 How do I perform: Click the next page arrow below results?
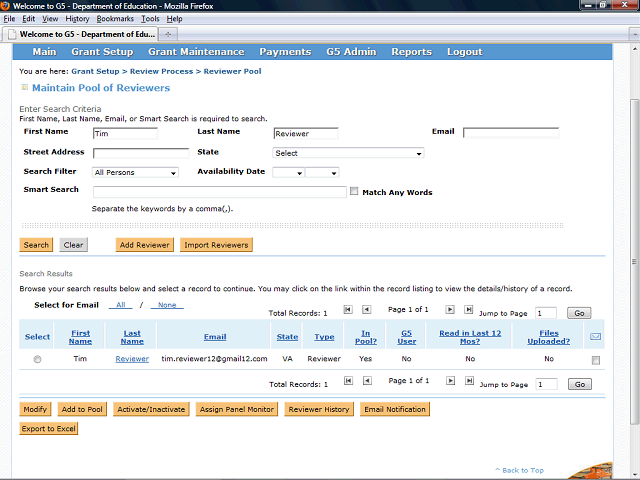pos(450,382)
